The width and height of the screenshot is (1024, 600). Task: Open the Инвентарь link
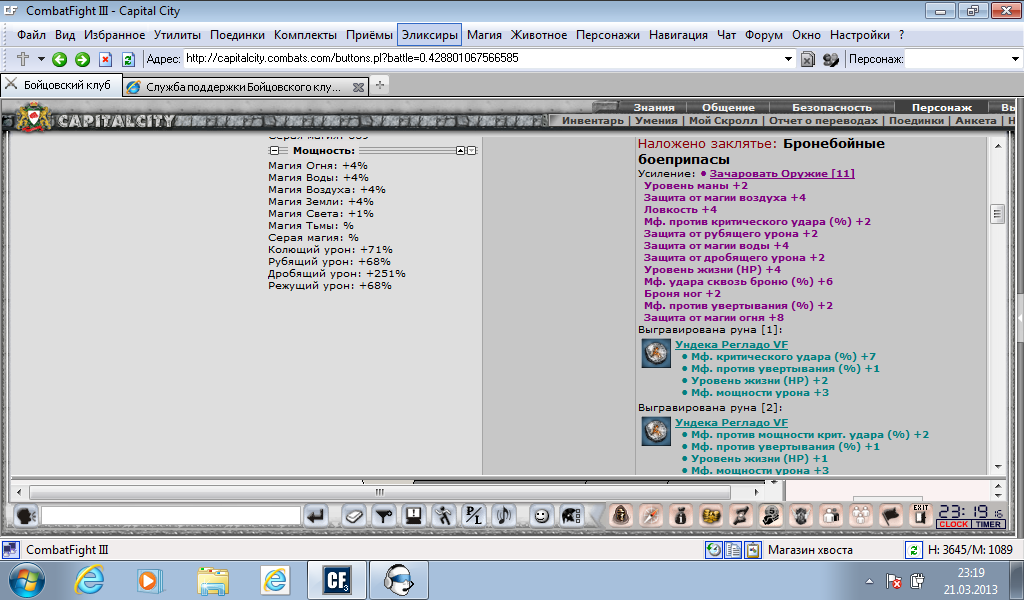click(593, 120)
